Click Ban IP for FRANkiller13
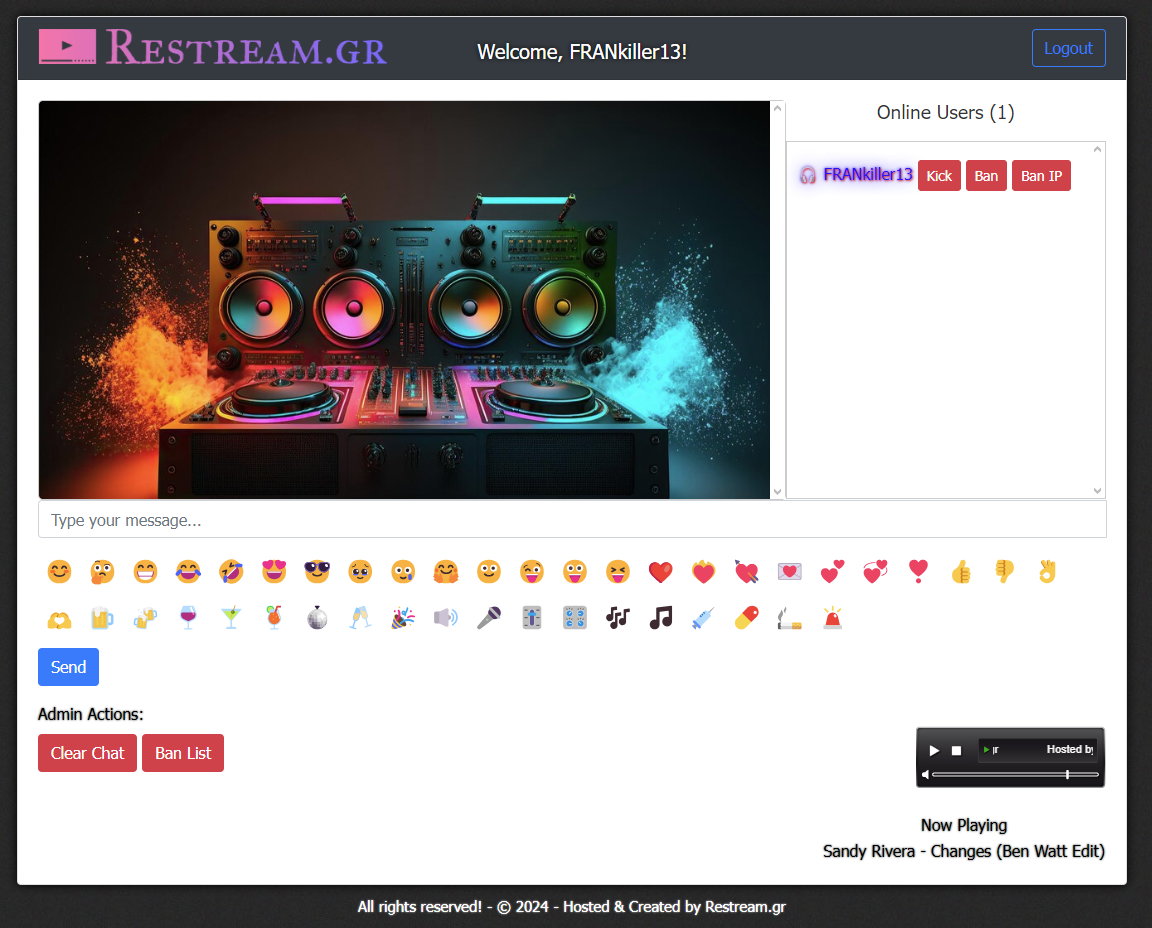This screenshot has width=1152, height=928. (1041, 176)
